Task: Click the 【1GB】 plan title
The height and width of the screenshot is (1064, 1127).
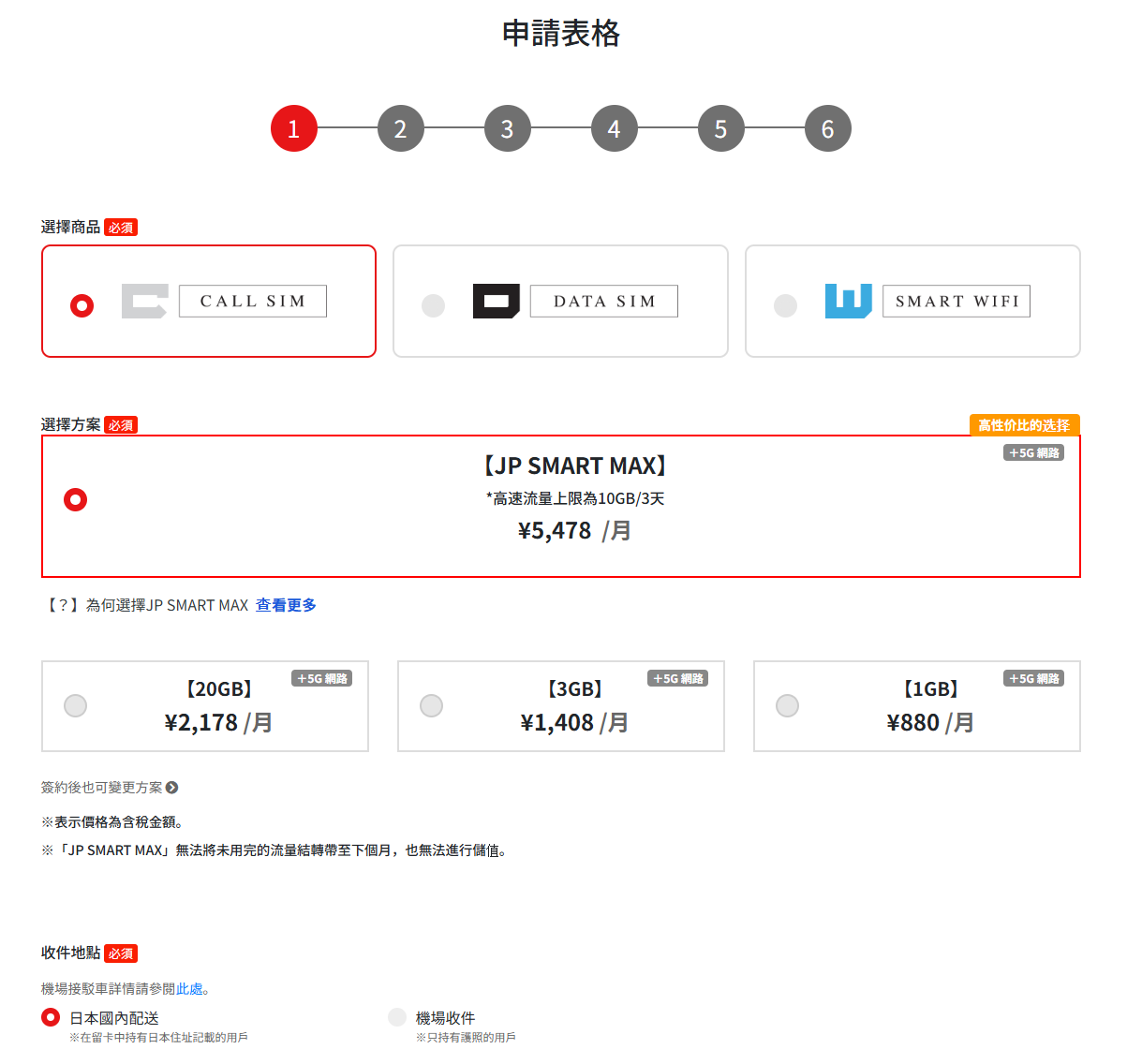Action: 930,689
